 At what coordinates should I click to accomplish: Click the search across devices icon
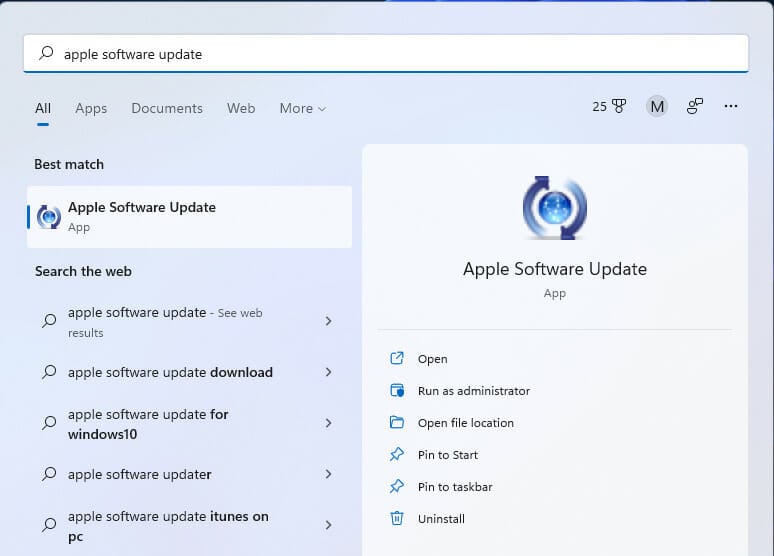695,106
